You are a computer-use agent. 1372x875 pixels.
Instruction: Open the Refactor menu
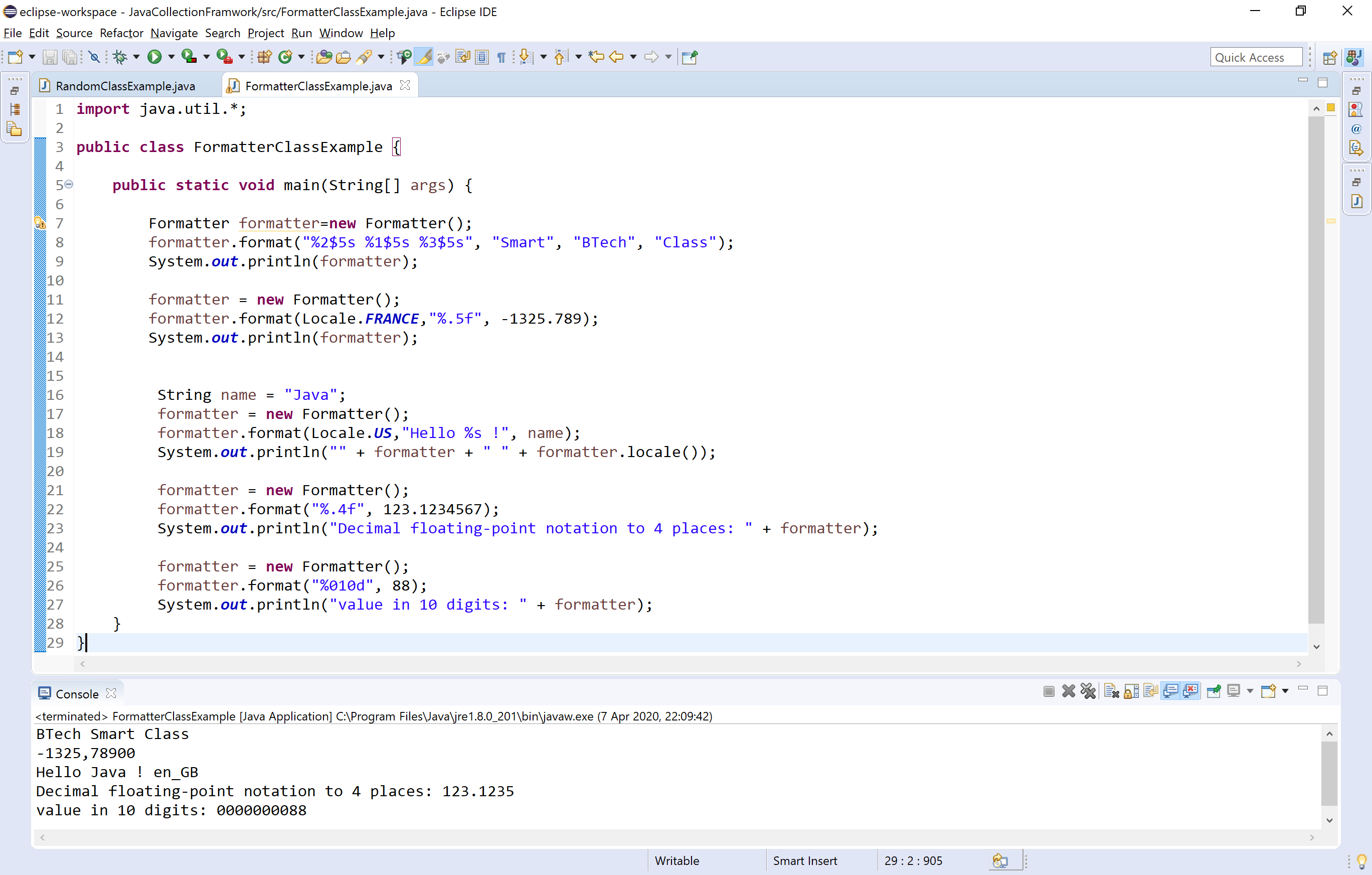(121, 33)
